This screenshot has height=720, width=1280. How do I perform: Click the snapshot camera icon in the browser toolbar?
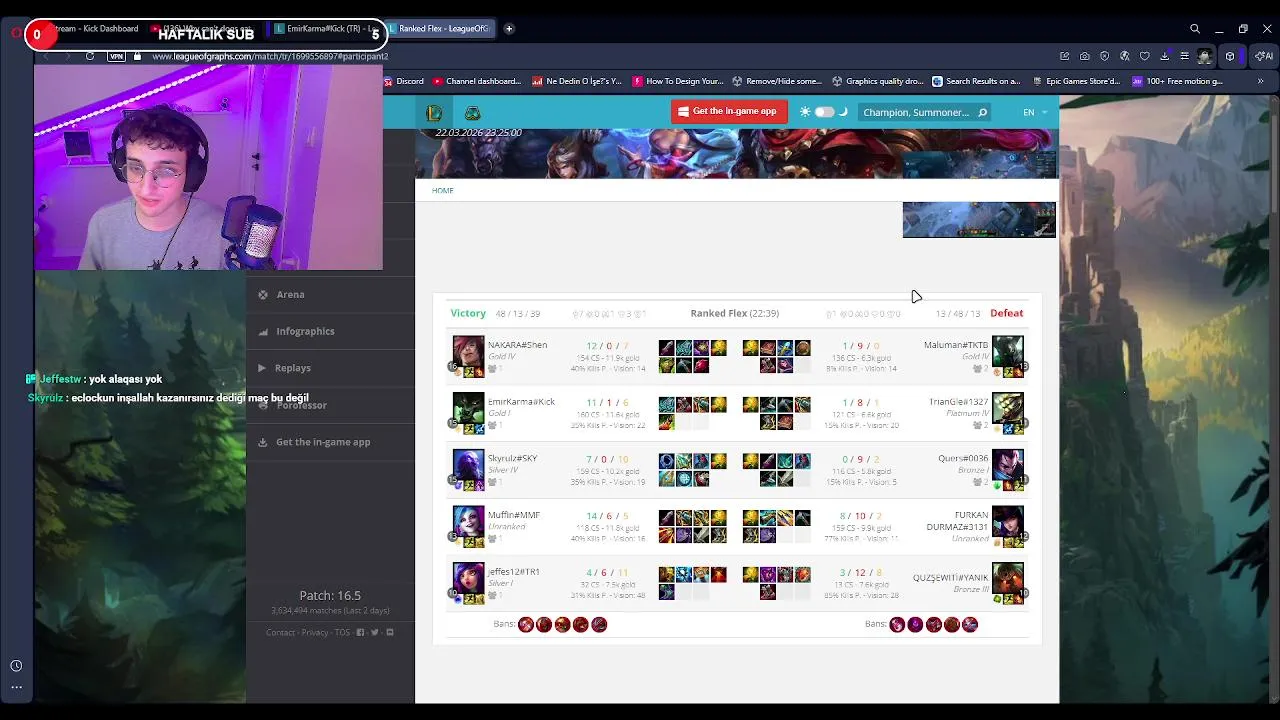click(x=1085, y=56)
